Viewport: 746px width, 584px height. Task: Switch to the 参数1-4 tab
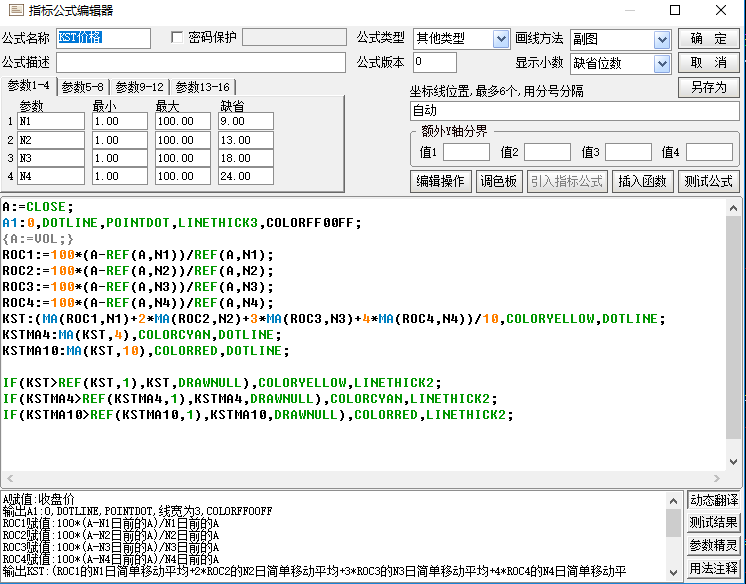coord(29,86)
